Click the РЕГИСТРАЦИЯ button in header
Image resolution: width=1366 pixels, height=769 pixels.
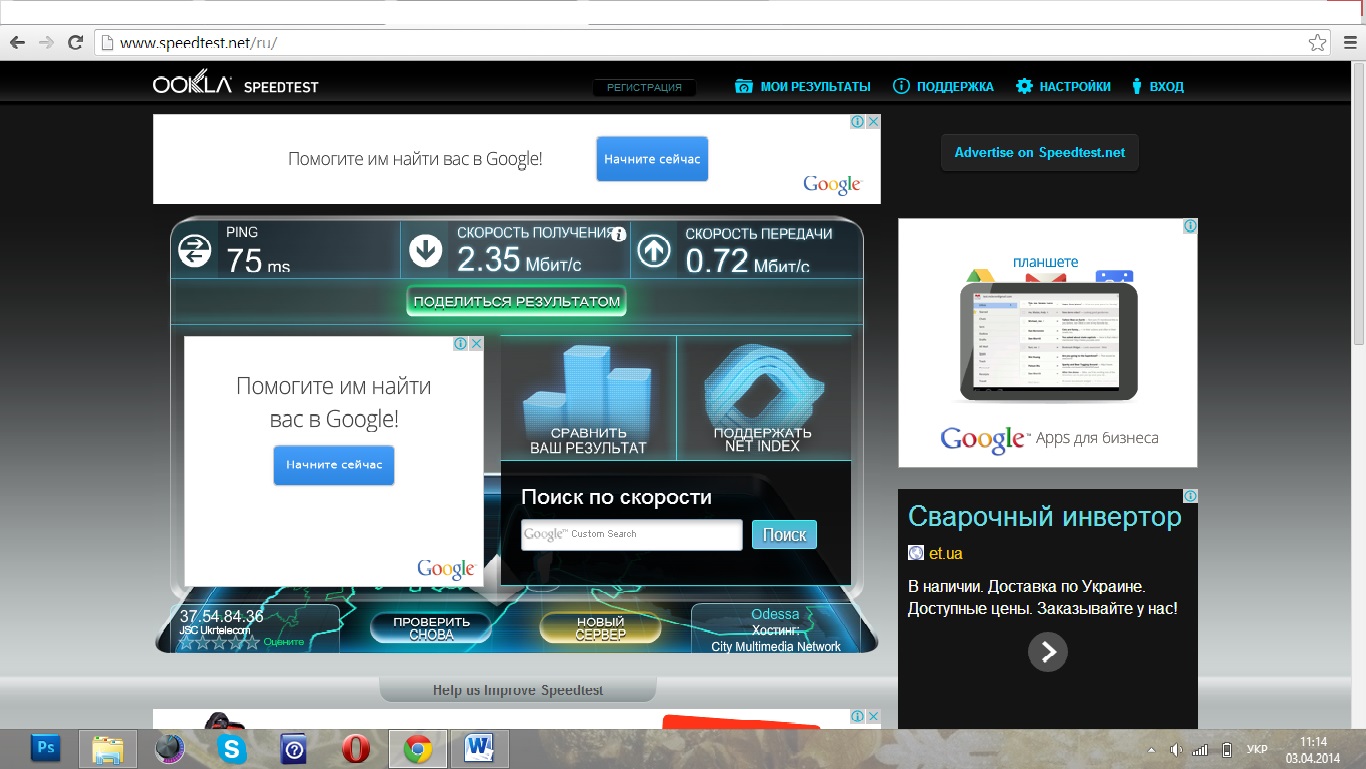click(x=644, y=87)
